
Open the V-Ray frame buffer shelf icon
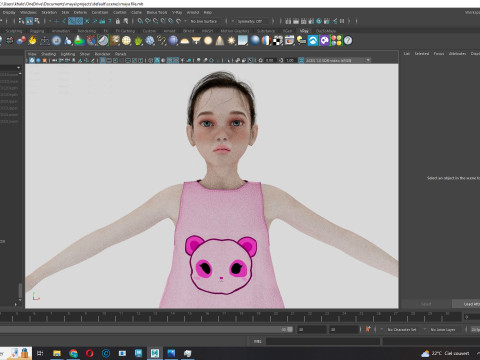point(289,41)
